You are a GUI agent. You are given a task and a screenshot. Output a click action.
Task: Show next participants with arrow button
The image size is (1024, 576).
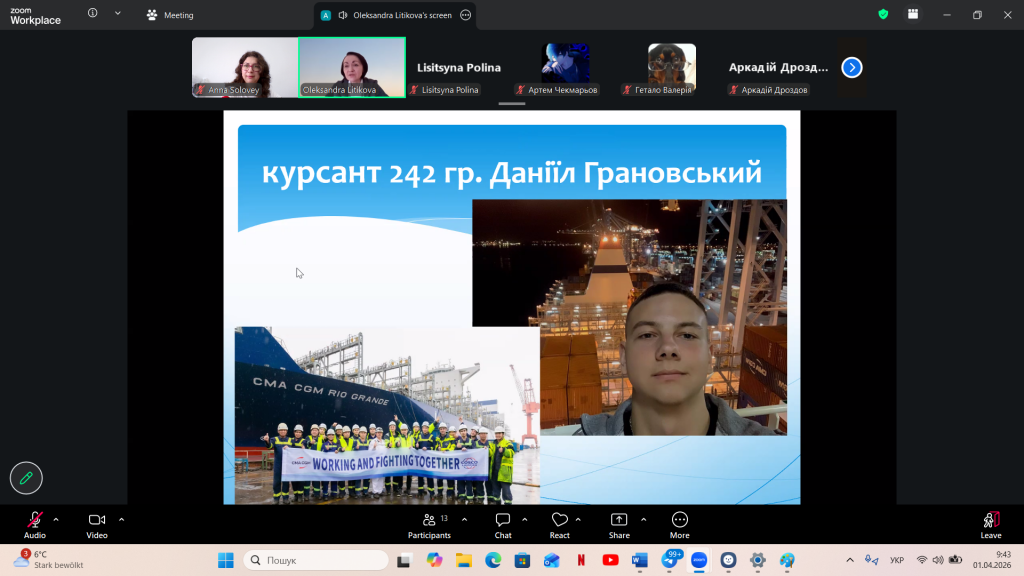(x=851, y=67)
